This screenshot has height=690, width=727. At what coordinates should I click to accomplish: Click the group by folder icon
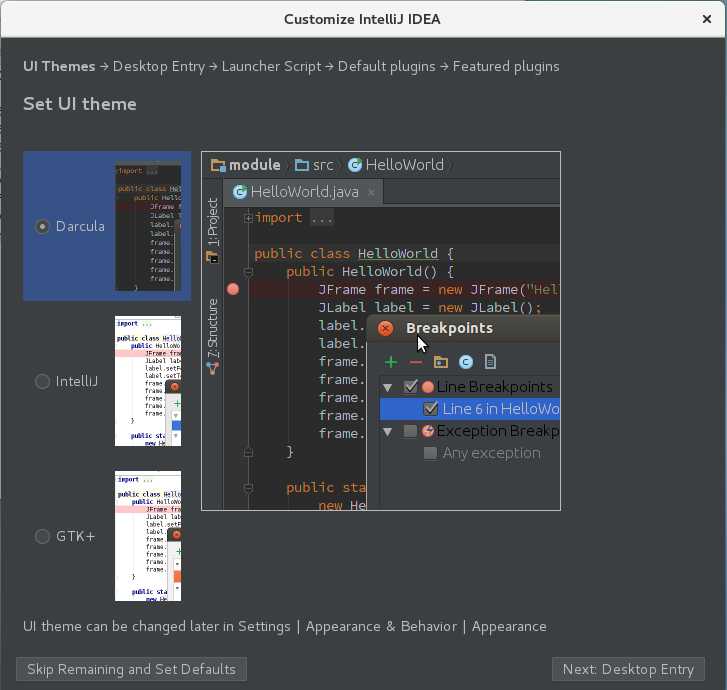pyautogui.click(x=440, y=362)
